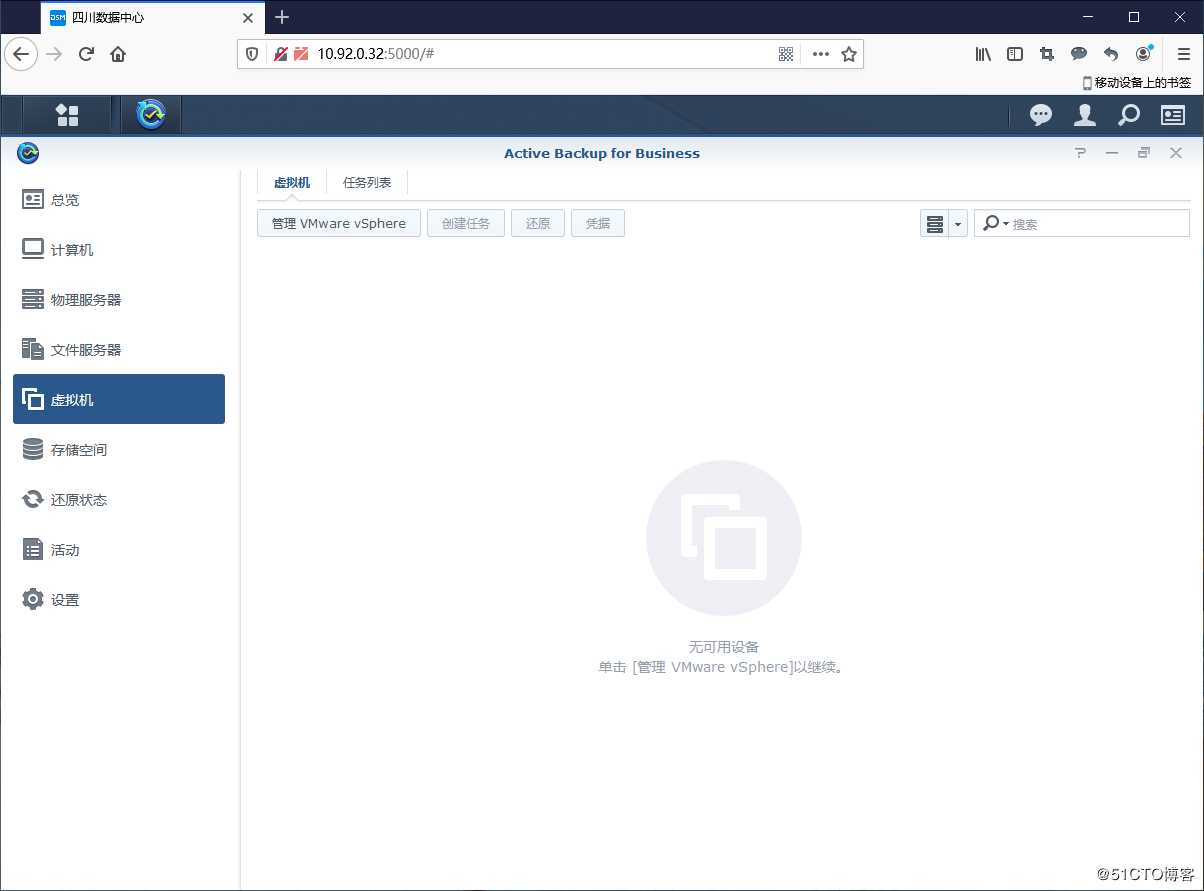This screenshot has width=1204, height=891.
Task: Maximize the Active Backup for Business window
Action: click(1144, 153)
